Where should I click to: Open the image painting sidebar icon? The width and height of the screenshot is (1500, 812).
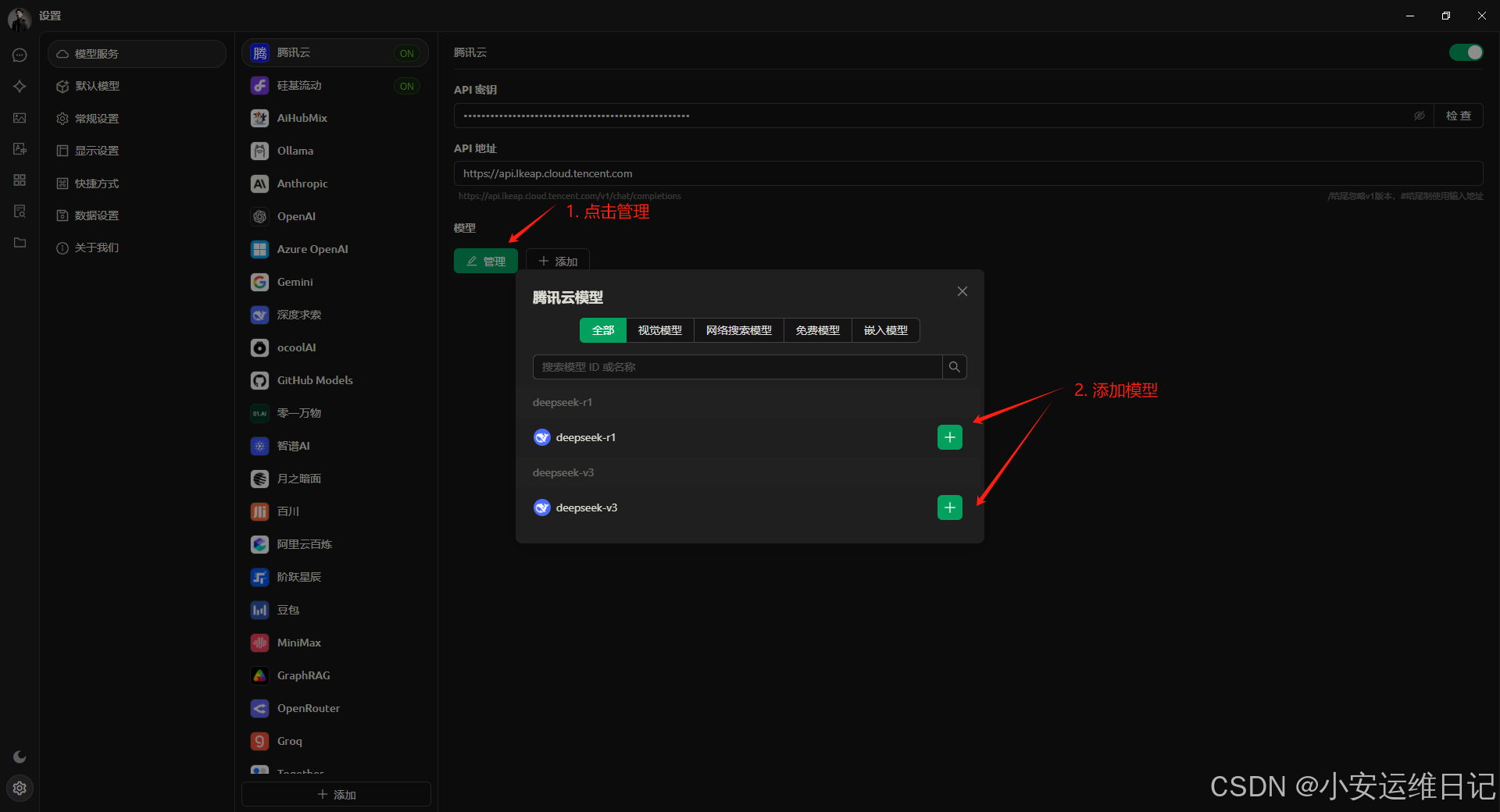point(20,118)
